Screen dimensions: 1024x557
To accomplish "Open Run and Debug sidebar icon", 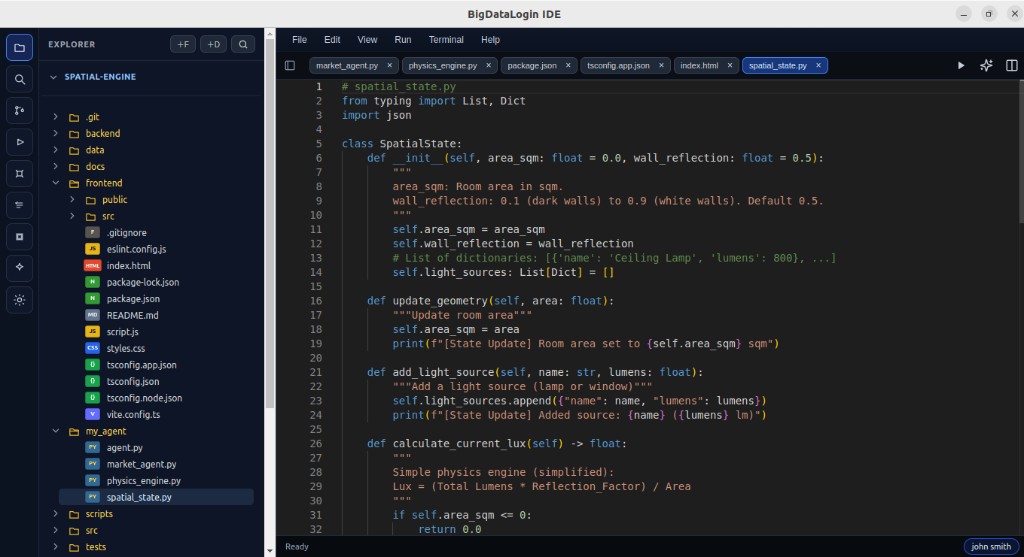I will 20,142.
